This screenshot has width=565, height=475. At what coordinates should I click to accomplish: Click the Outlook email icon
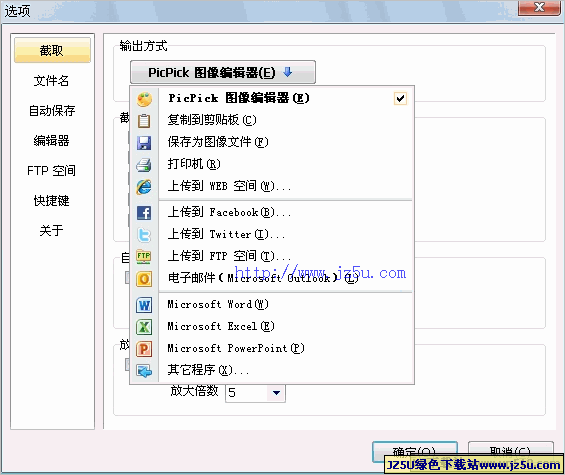point(144,279)
